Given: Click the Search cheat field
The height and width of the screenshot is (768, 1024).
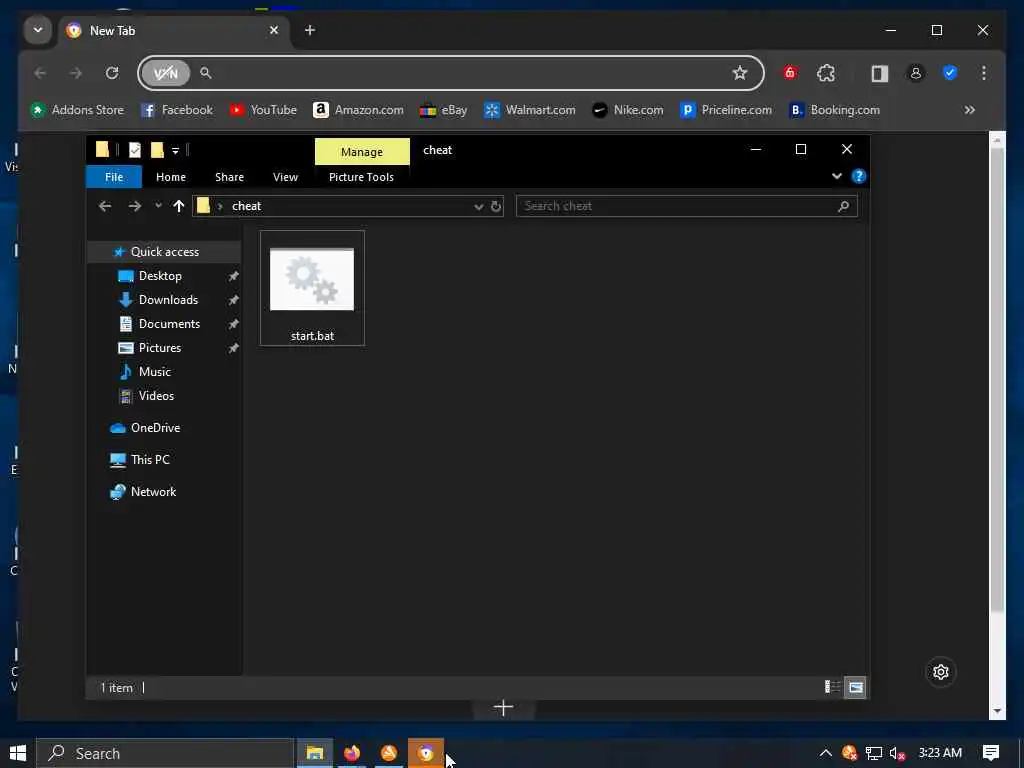Looking at the screenshot, I should pyautogui.click(x=686, y=206).
